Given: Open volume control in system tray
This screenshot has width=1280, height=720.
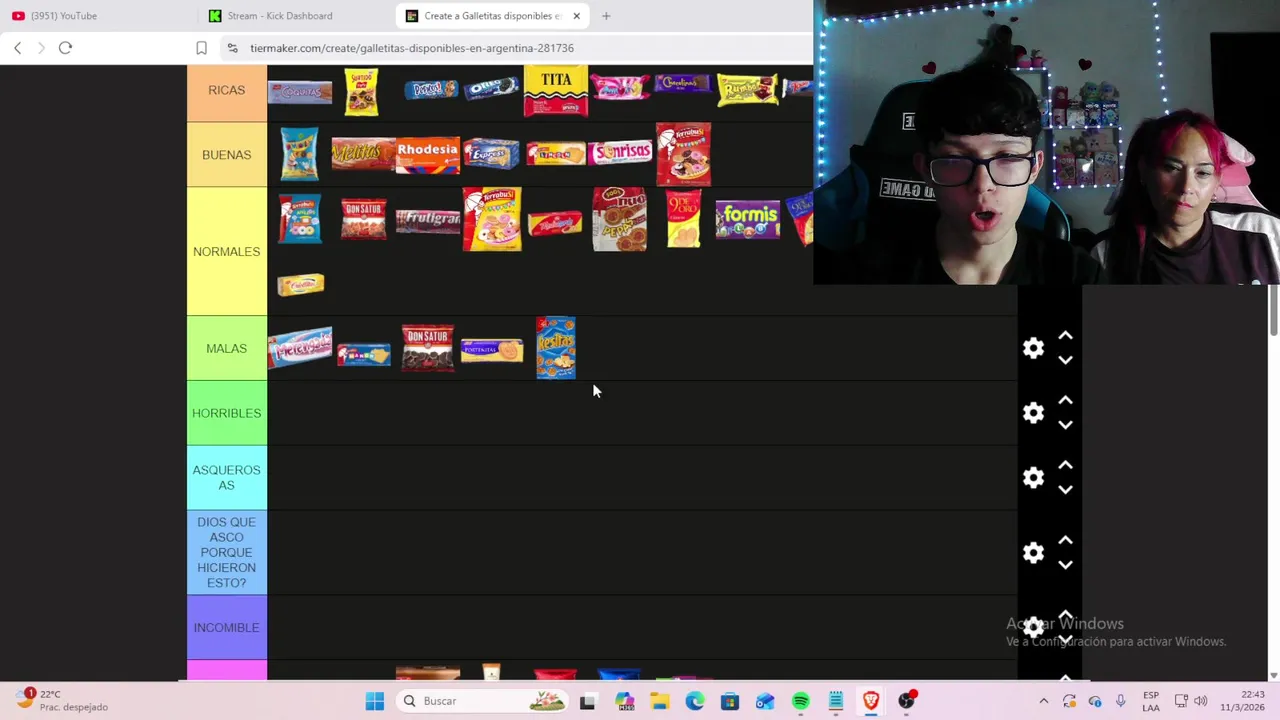Looking at the screenshot, I should [x=1200, y=701].
